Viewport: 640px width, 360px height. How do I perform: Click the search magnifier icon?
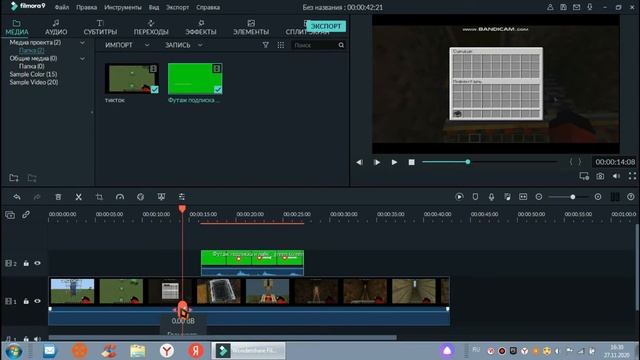click(341, 45)
